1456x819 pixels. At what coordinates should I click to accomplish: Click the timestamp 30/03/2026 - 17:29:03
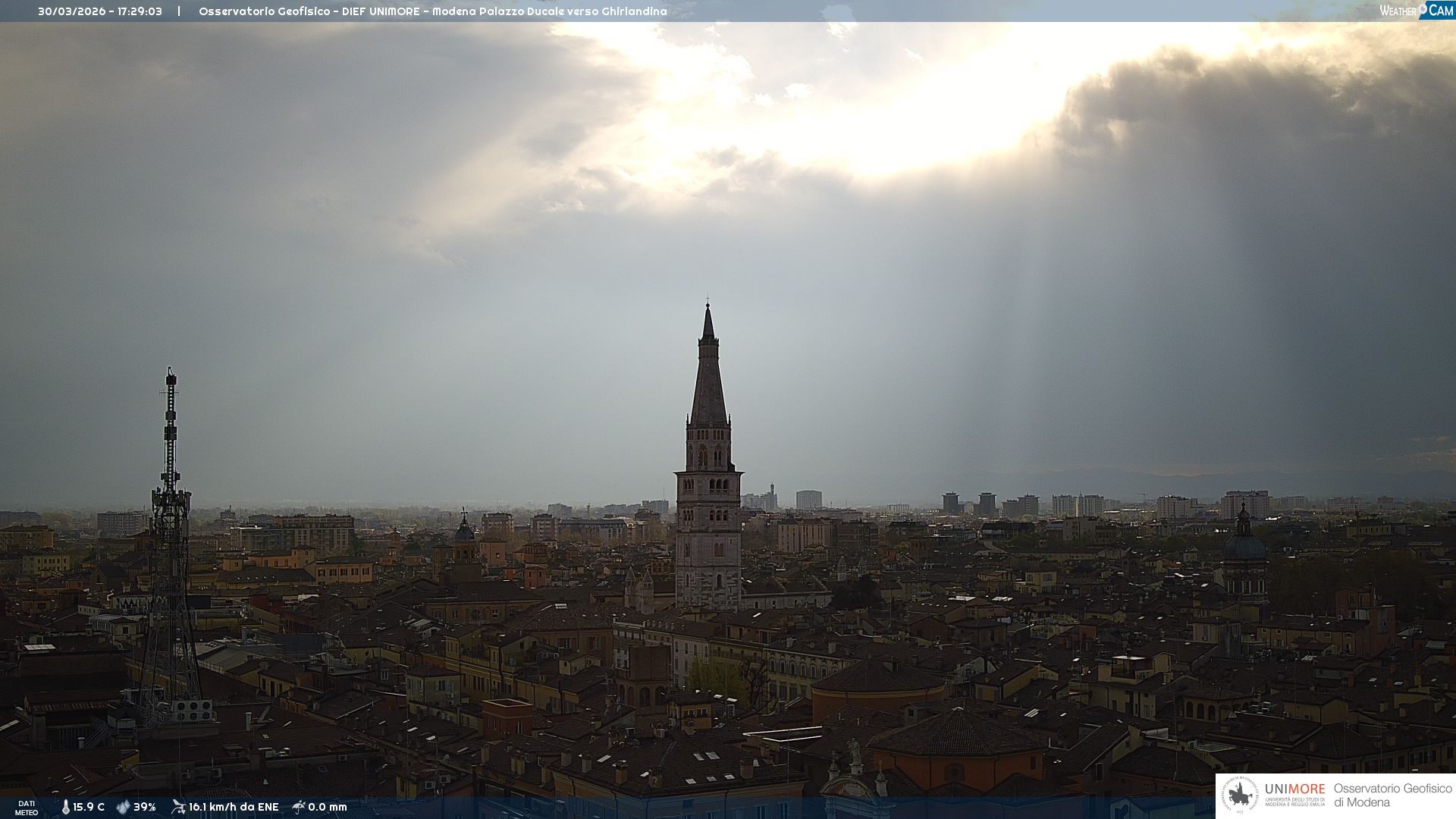100,11
